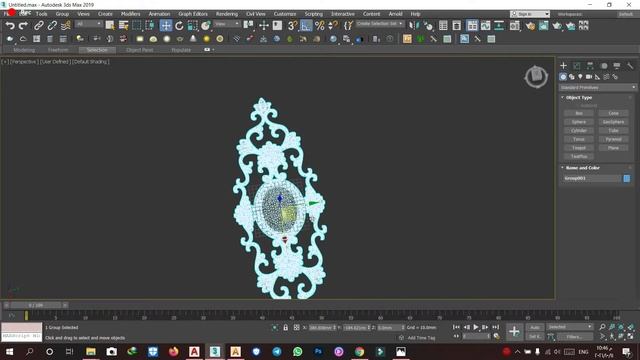Viewport: 640px width, 360px height.
Task: Switch to the Object Paint ribbon tab
Action: coord(140,50)
